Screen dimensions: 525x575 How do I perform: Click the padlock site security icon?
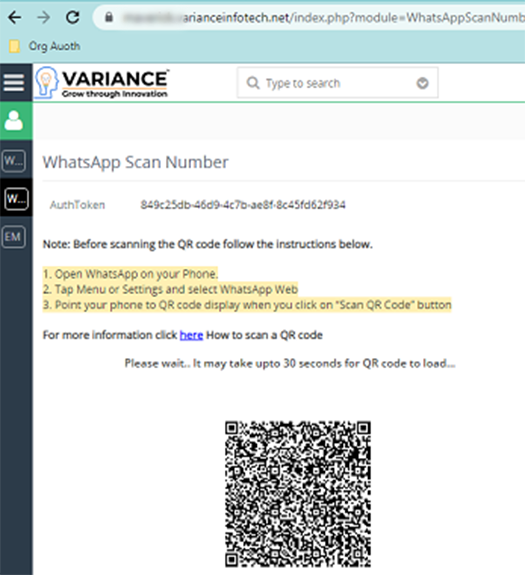(109, 17)
